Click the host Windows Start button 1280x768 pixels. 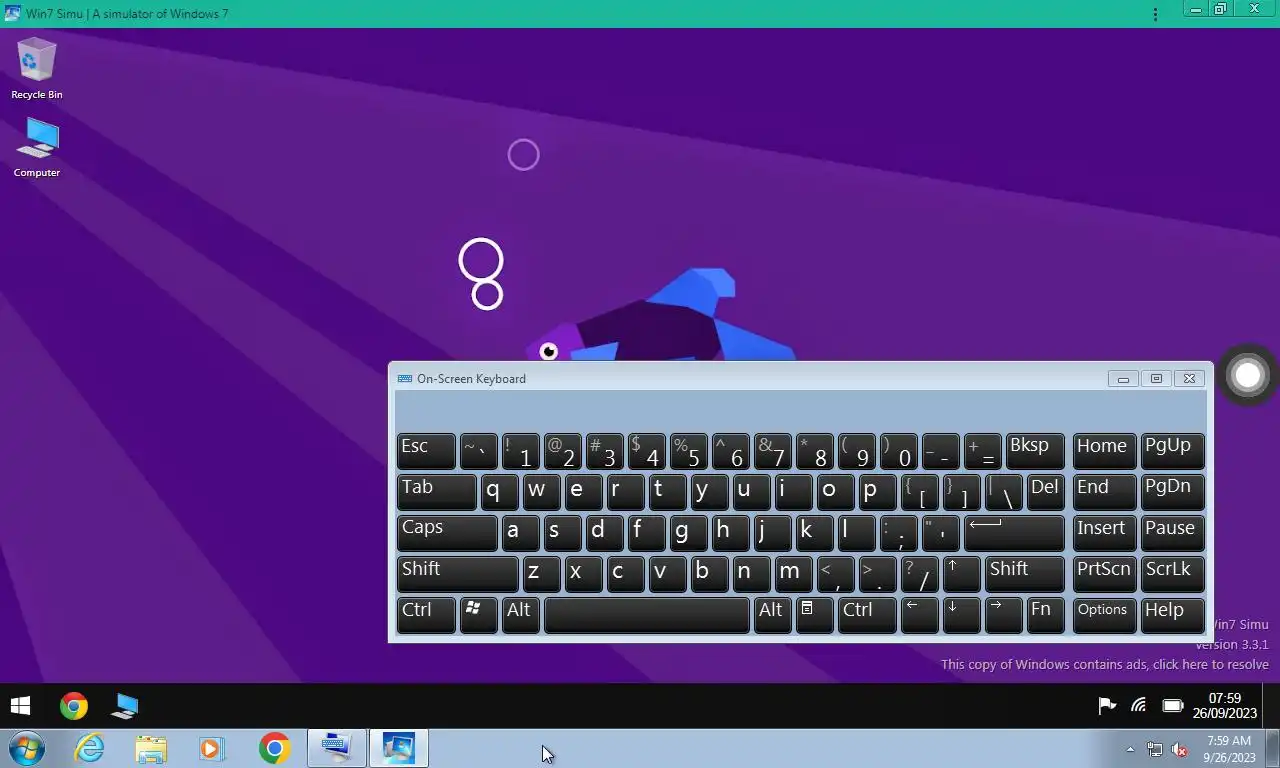(20, 706)
